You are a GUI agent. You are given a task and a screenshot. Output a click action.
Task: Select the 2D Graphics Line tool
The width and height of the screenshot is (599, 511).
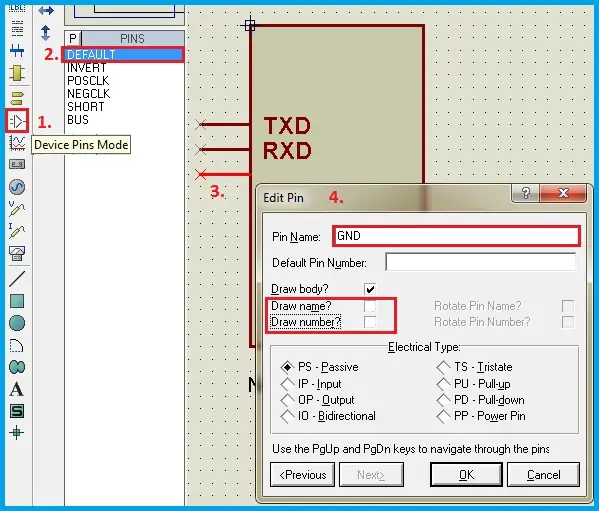click(x=17, y=278)
